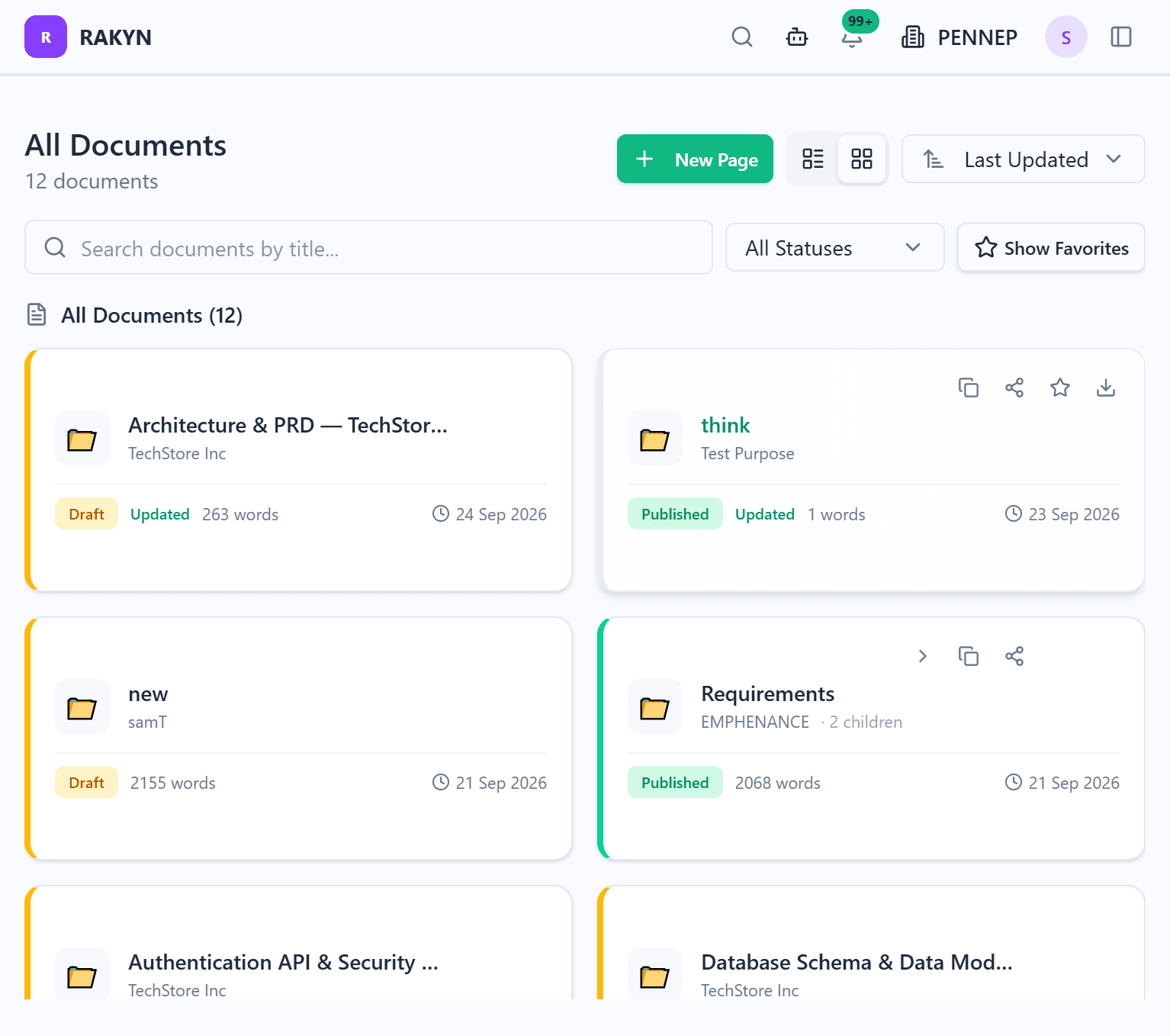Click '24 Sep 2026' date text
This screenshot has width=1170, height=1036.
[x=501, y=514]
